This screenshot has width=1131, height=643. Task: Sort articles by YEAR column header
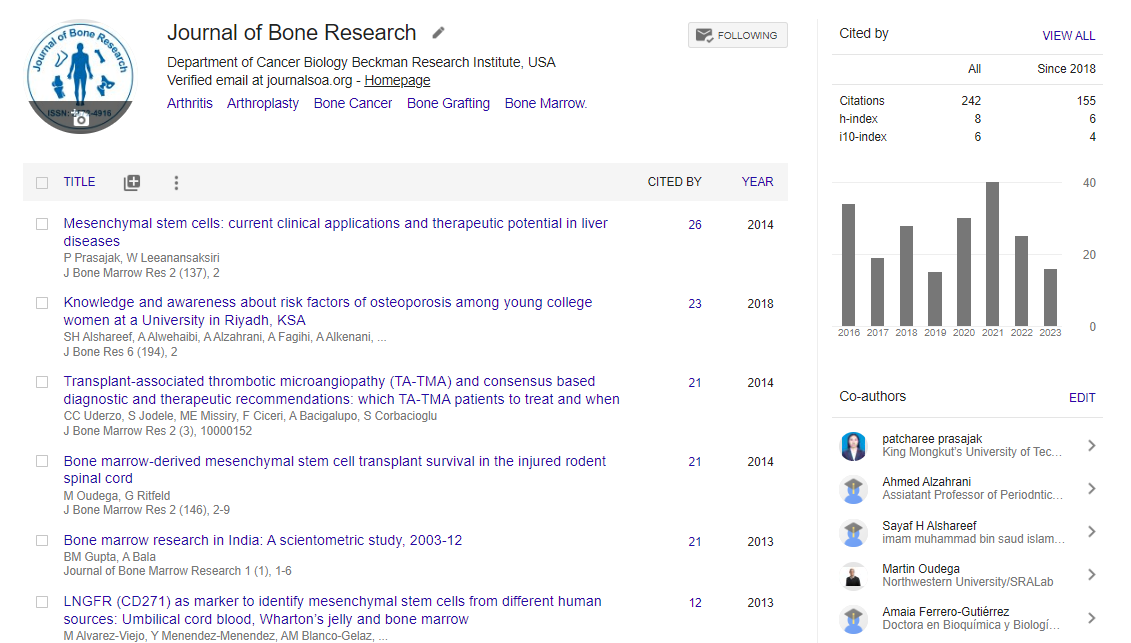click(757, 182)
